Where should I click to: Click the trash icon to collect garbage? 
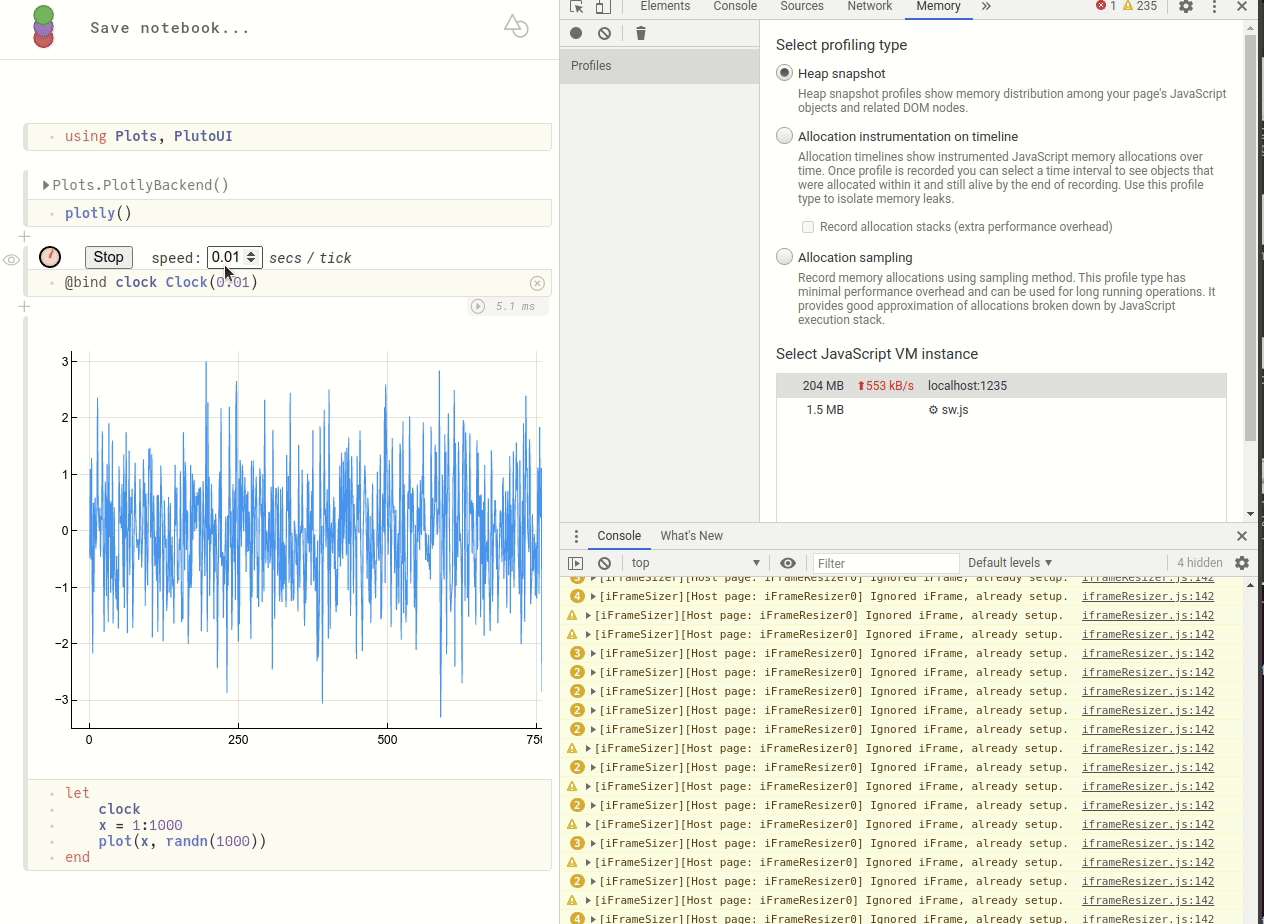641,33
